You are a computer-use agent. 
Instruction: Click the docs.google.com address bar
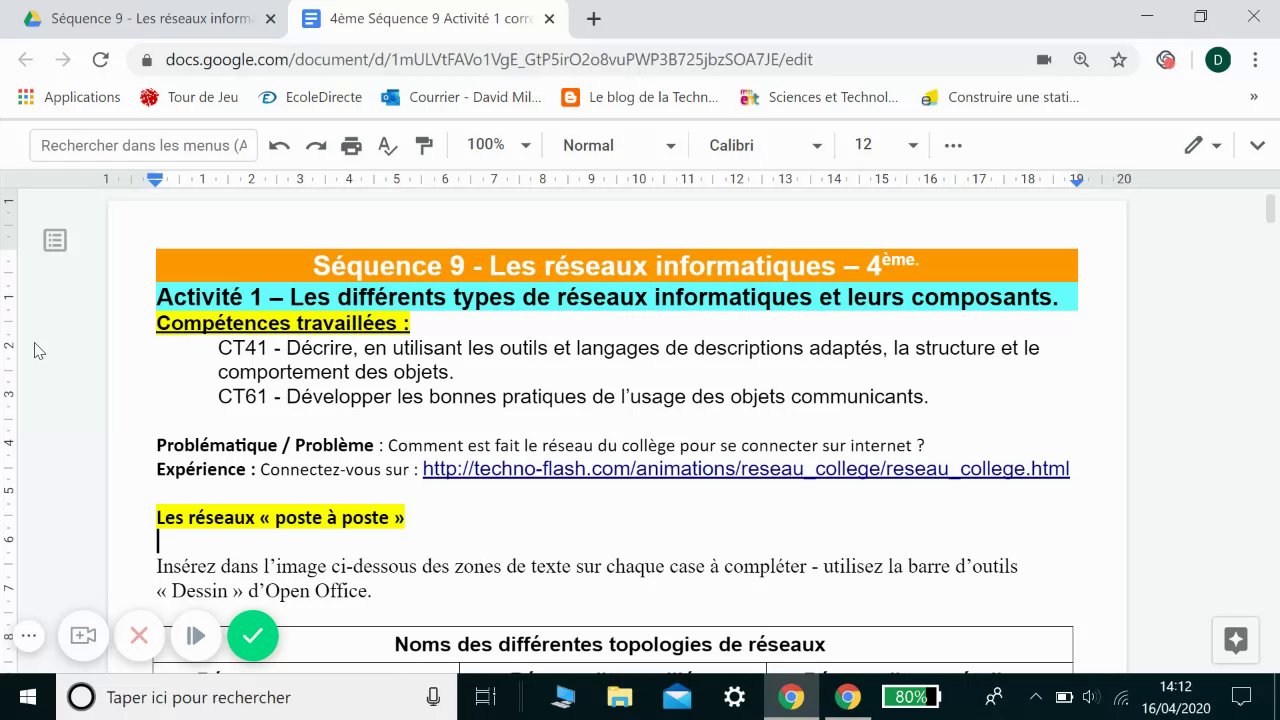tap(580, 60)
